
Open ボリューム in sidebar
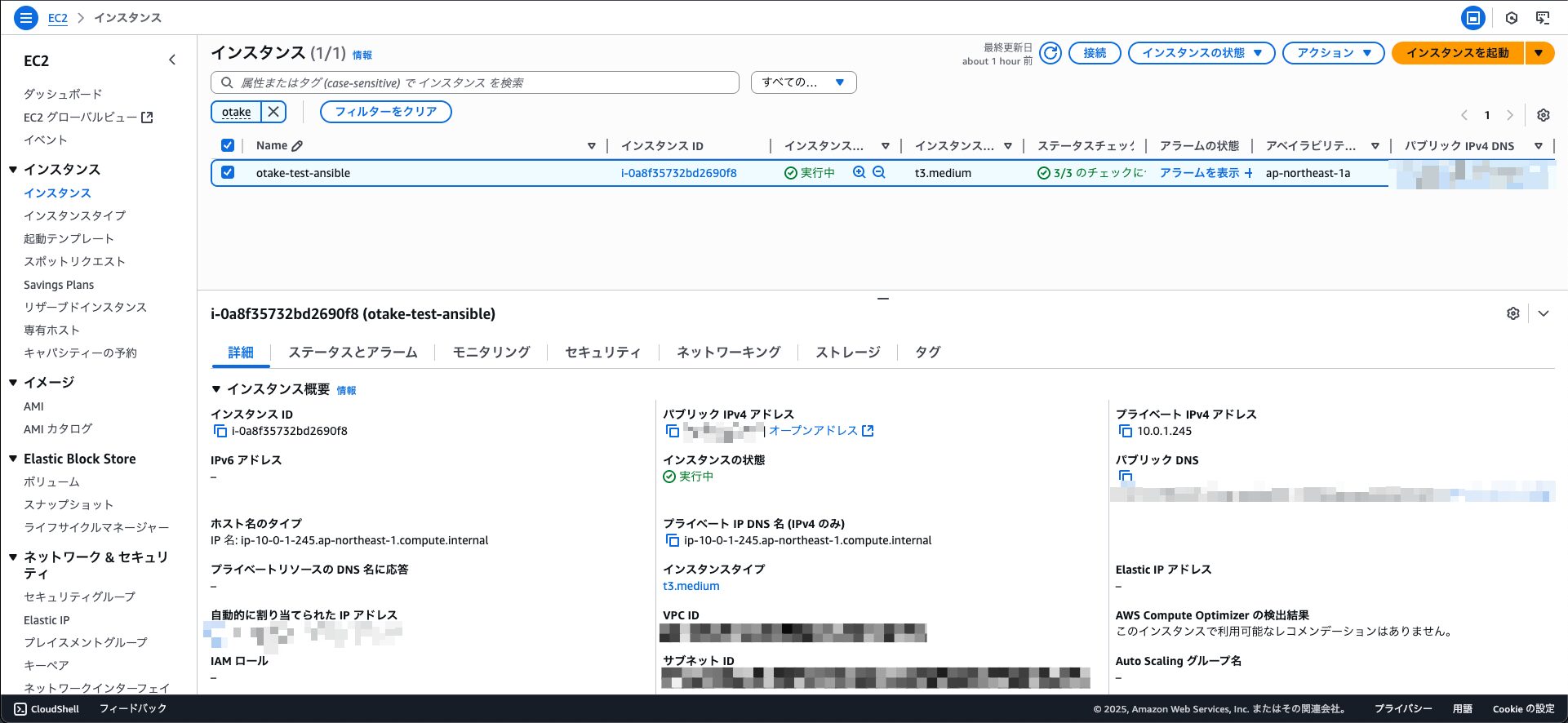point(51,481)
